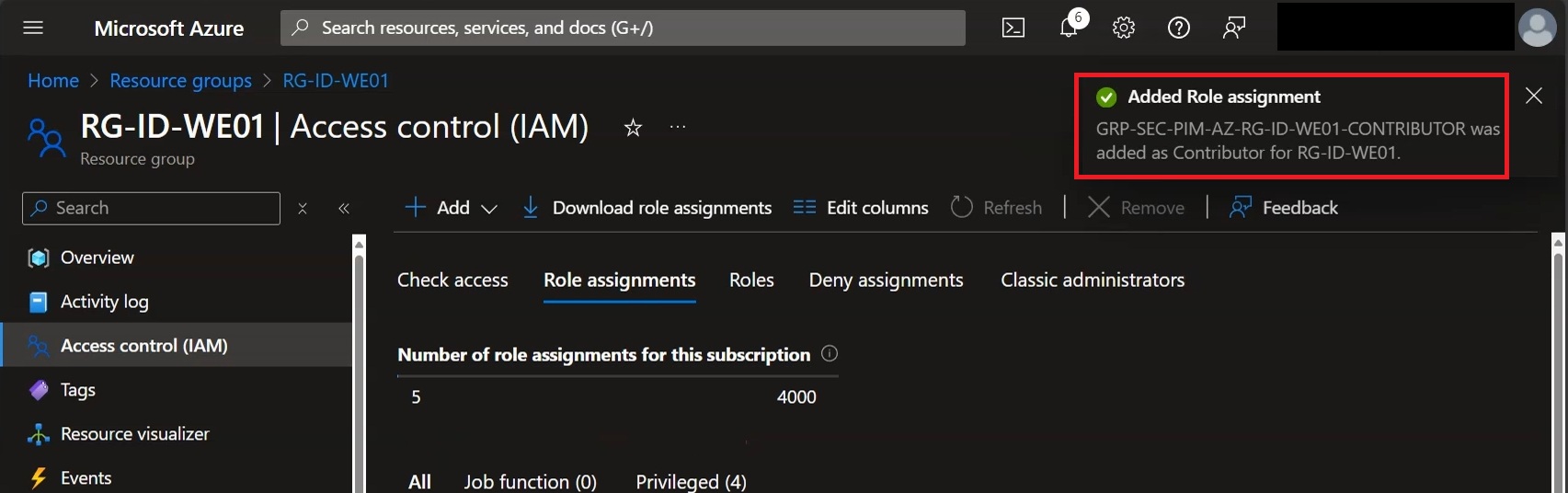Open Resource visualizer in the sidebar
Viewport: 1568px width, 493px height.
134,434
